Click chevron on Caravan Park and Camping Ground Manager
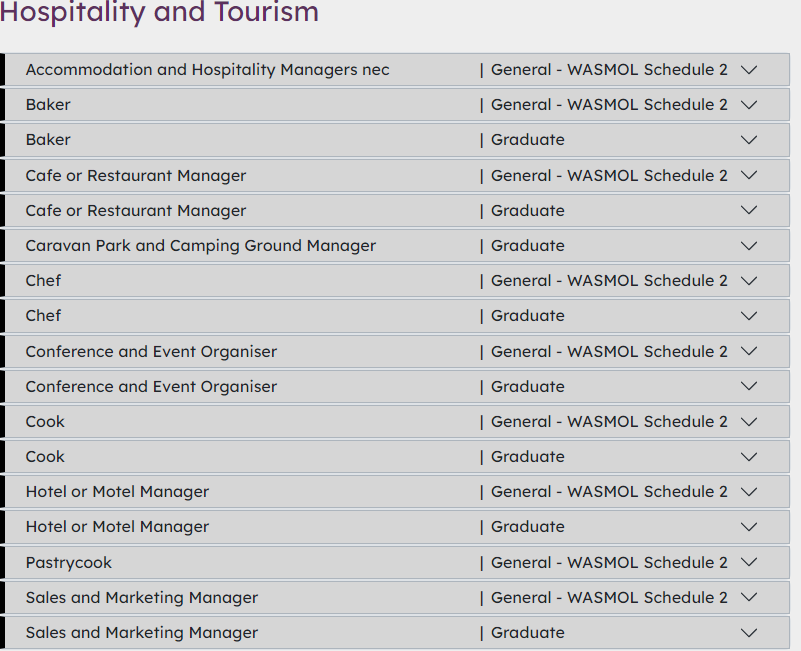 [748, 246]
